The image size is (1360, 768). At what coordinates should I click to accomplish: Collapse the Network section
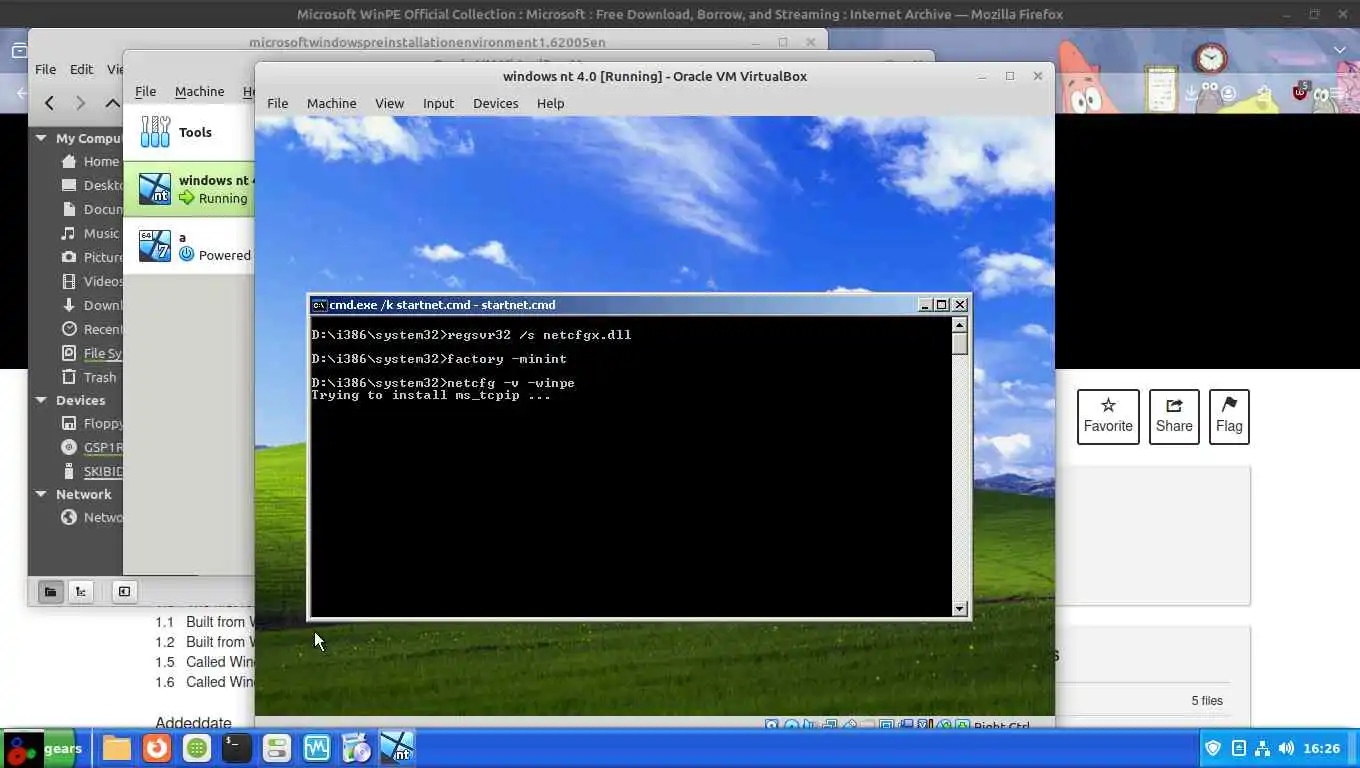click(x=41, y=494)
